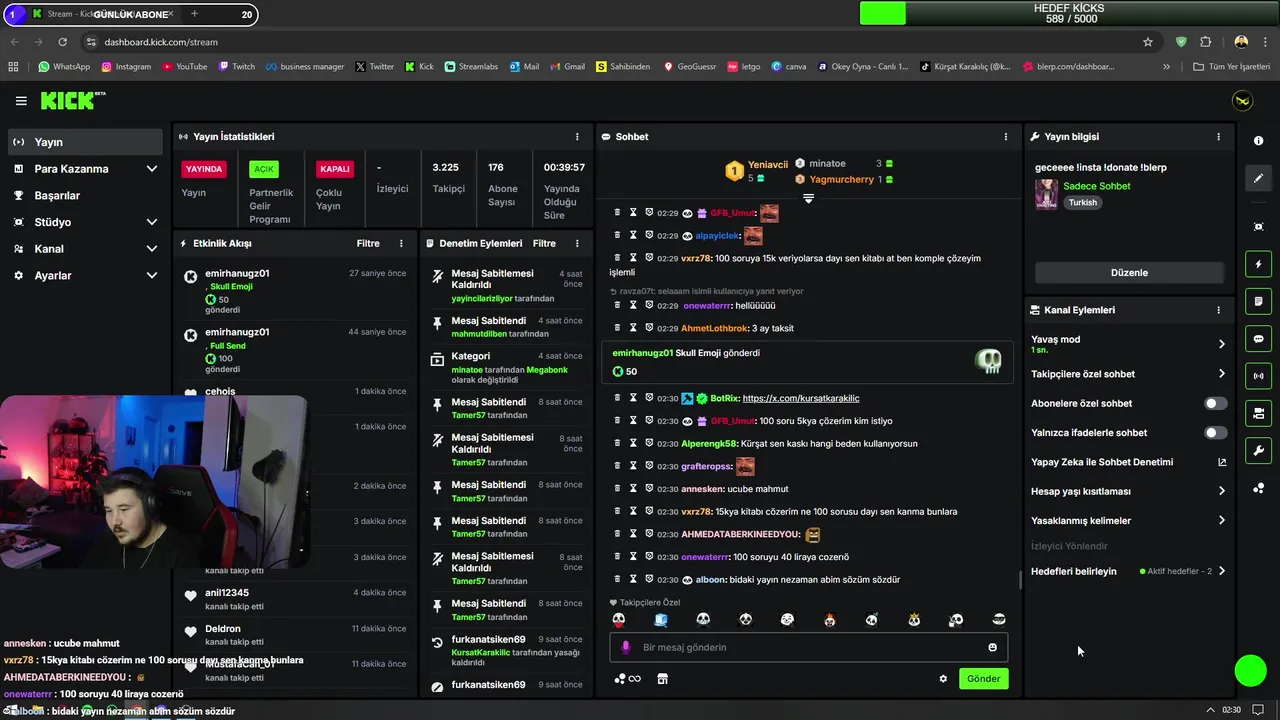Image resolution: width=1280 pixels, height=720 pixels.
Task: Select the crowned panda emote
Action: tap(914, 620)
